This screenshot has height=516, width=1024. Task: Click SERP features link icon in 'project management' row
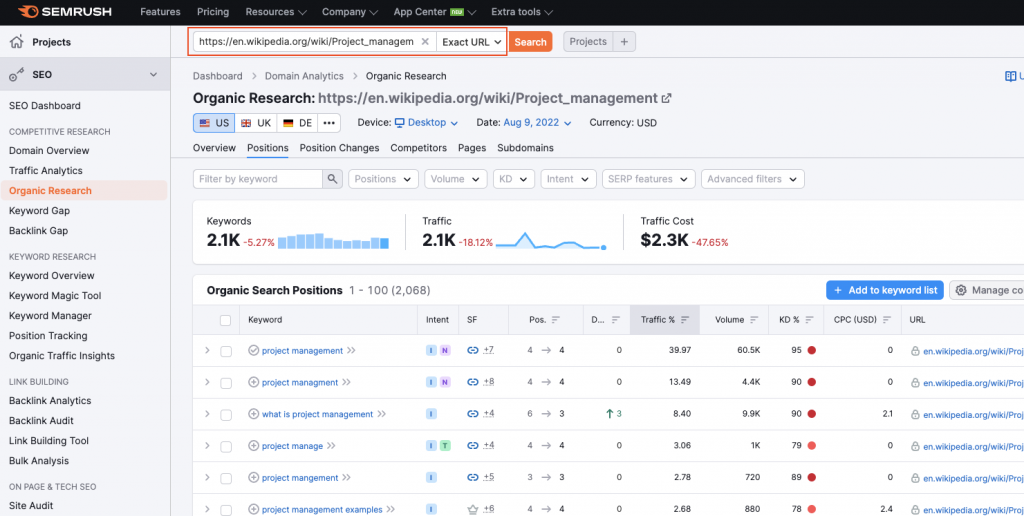pyautogui.click(x=473, y=351)
